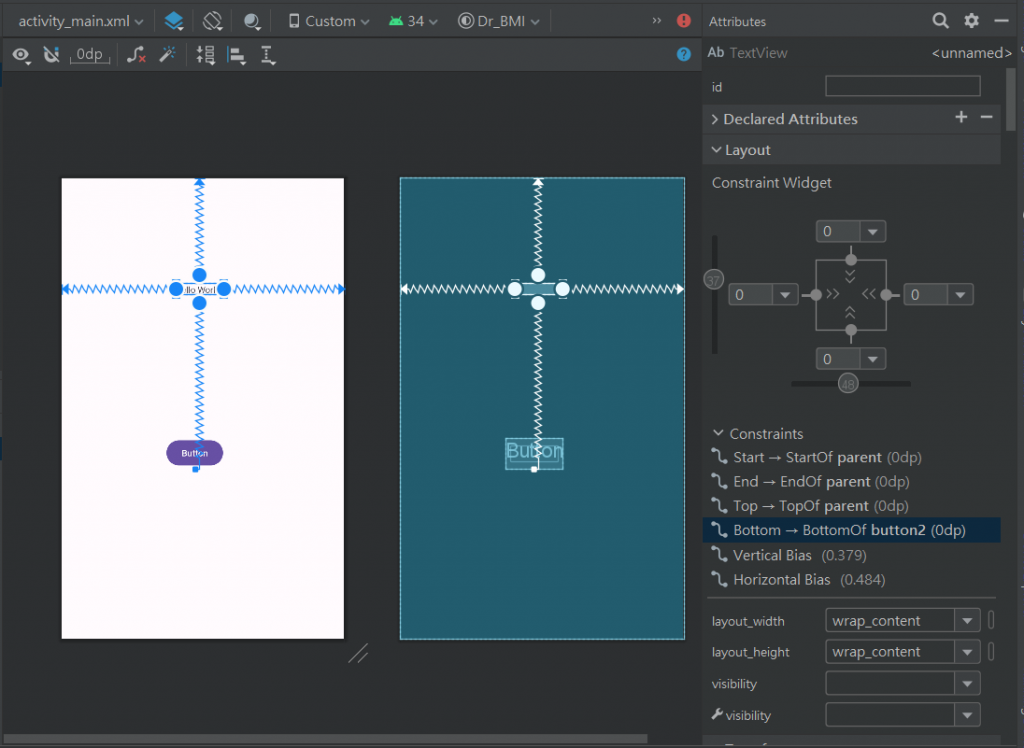Clear all constraints icon

[x=136, y=55]
